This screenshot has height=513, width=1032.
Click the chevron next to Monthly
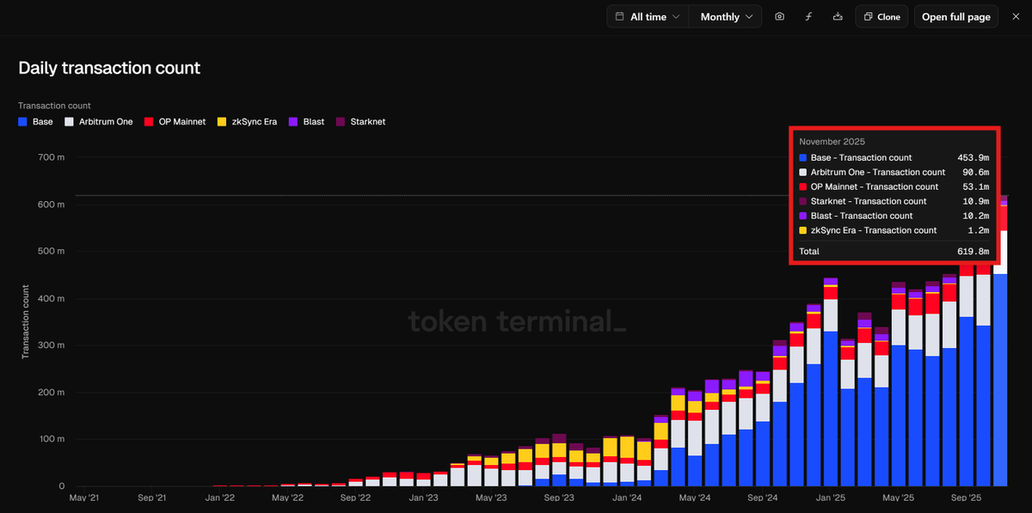(x=750, y=17)
